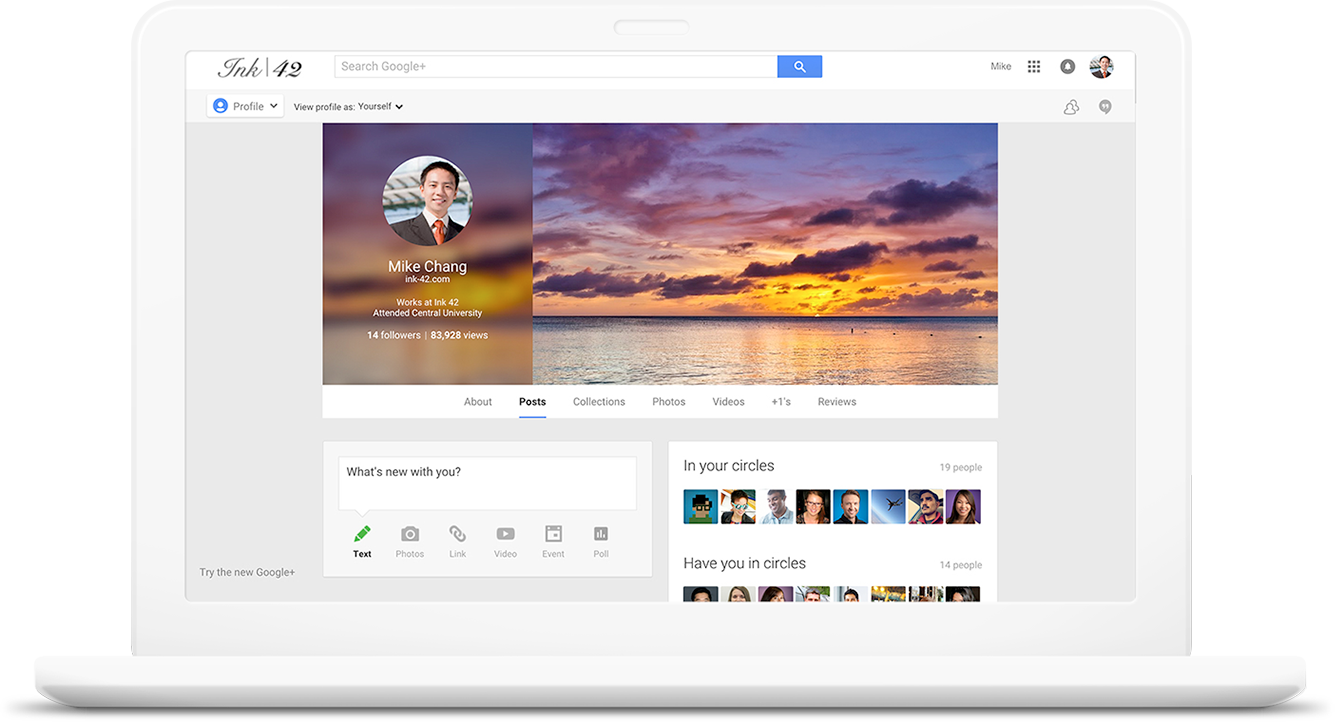Click your profile avatar in the top bar
1335x722 pixels.
coord(1101,66)
